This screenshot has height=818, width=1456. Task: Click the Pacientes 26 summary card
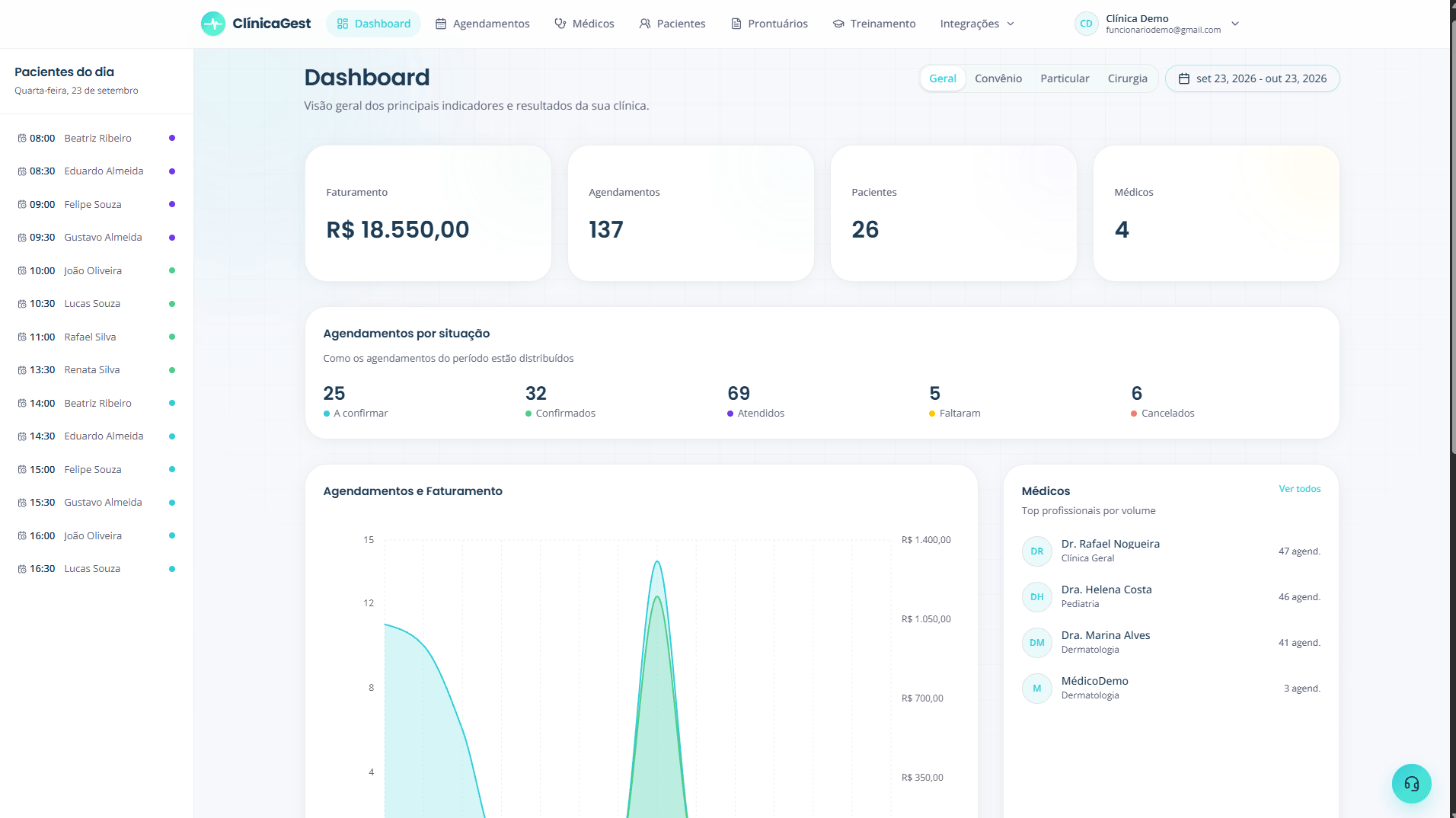tap(953, 213)
